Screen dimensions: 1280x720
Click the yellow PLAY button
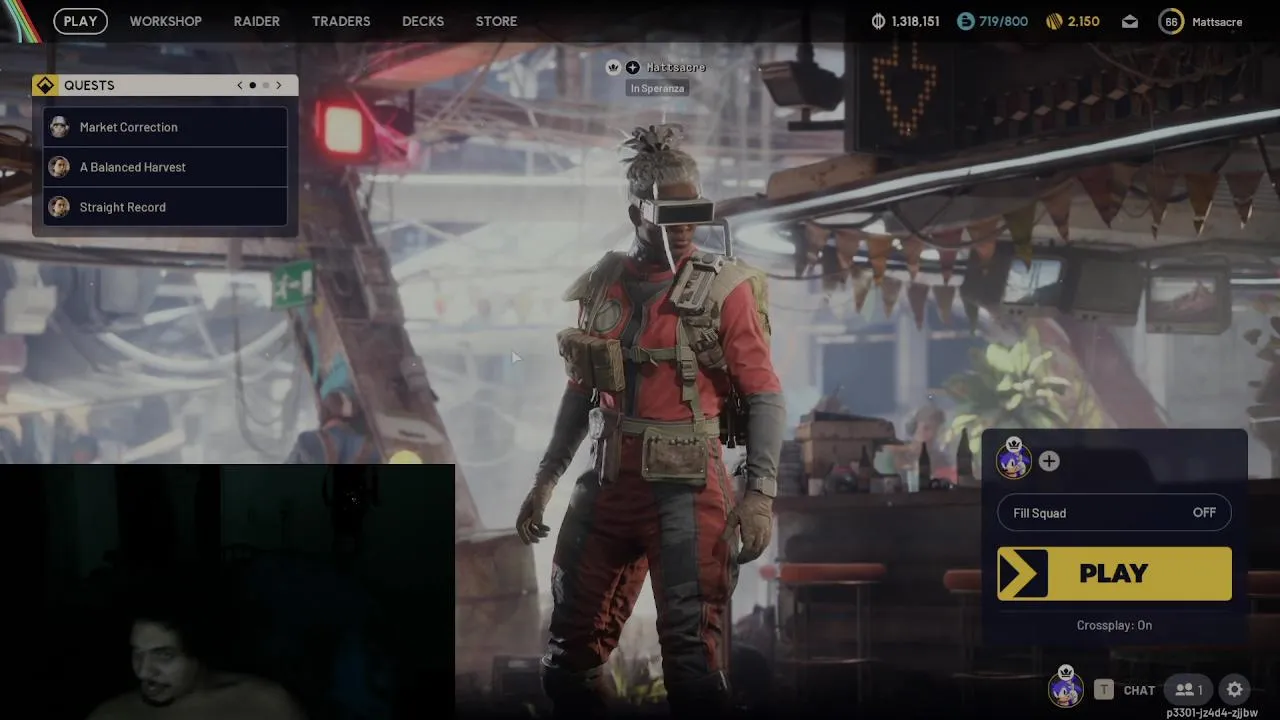(1114, 573)
